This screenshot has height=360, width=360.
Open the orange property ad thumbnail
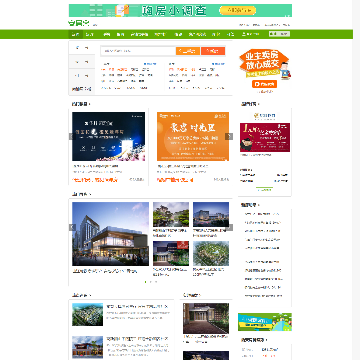click(193, 137)
